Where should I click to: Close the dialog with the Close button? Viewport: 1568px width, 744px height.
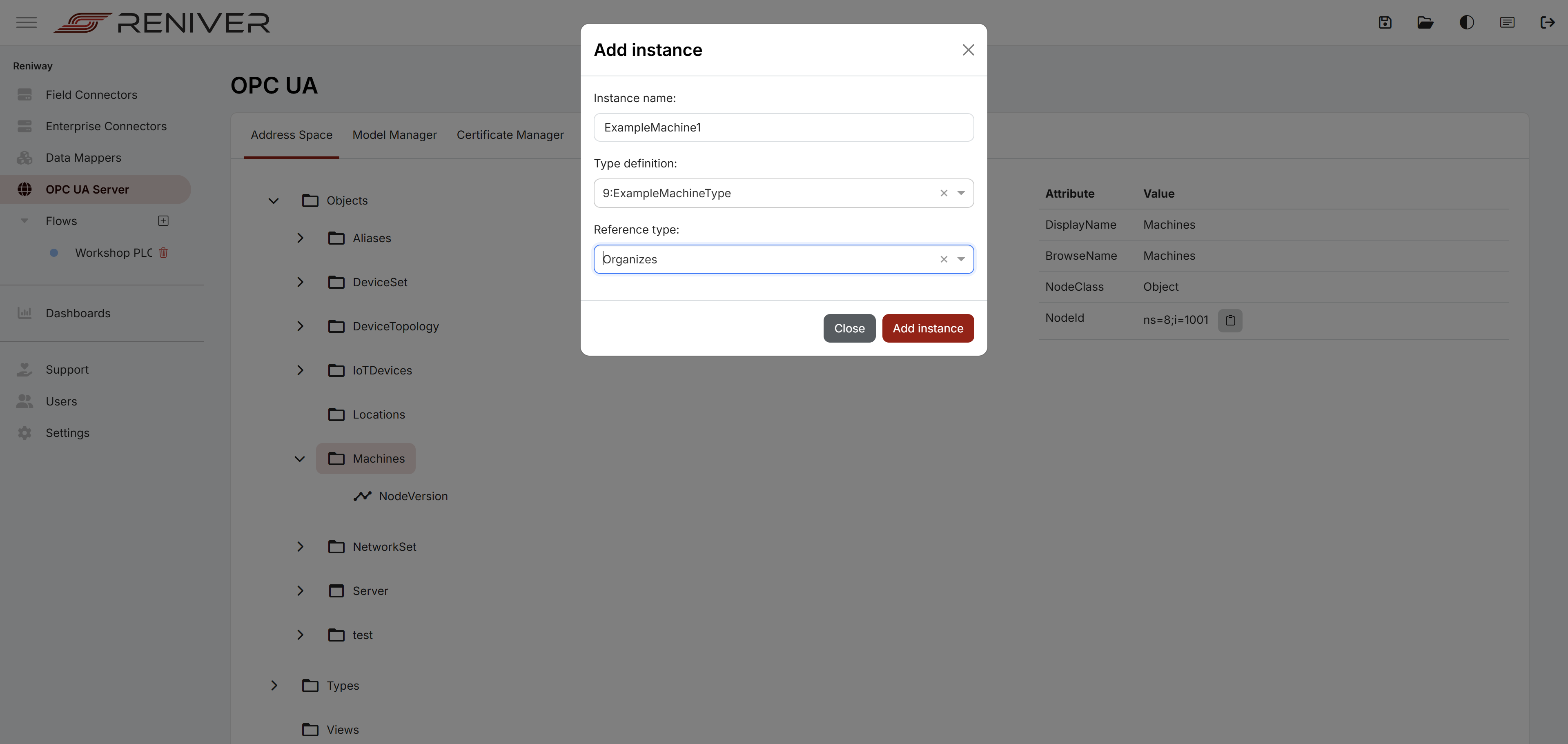coord(849,327)
